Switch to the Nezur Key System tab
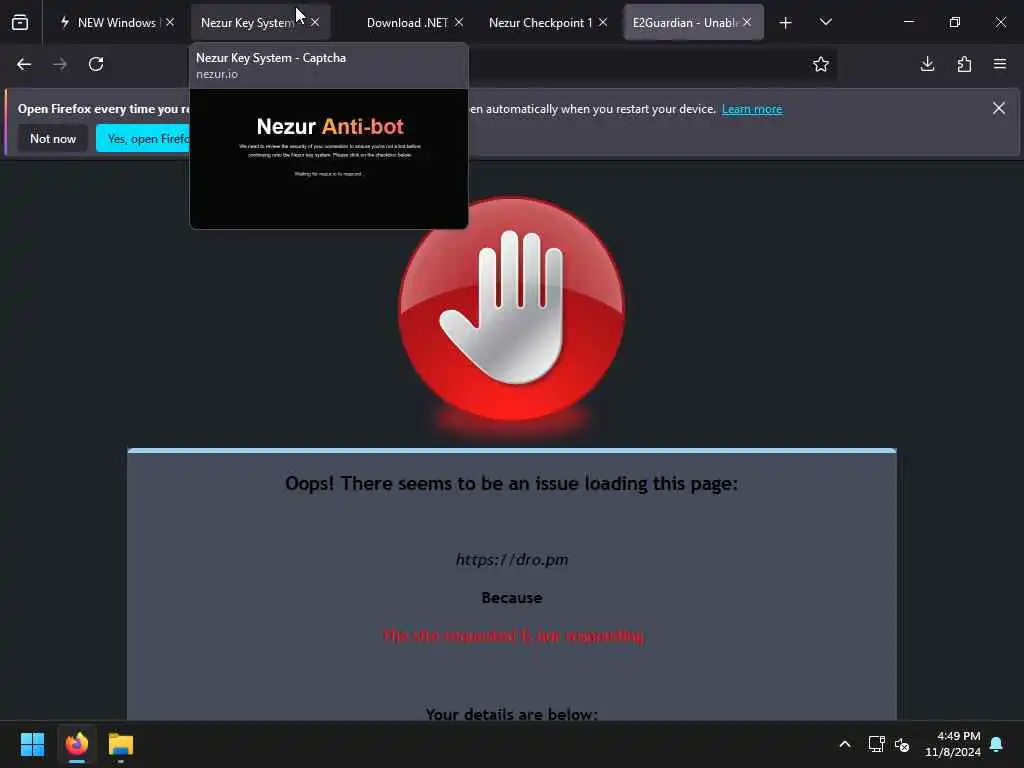This screenshot has width=1024, height=768. point(261,22)
